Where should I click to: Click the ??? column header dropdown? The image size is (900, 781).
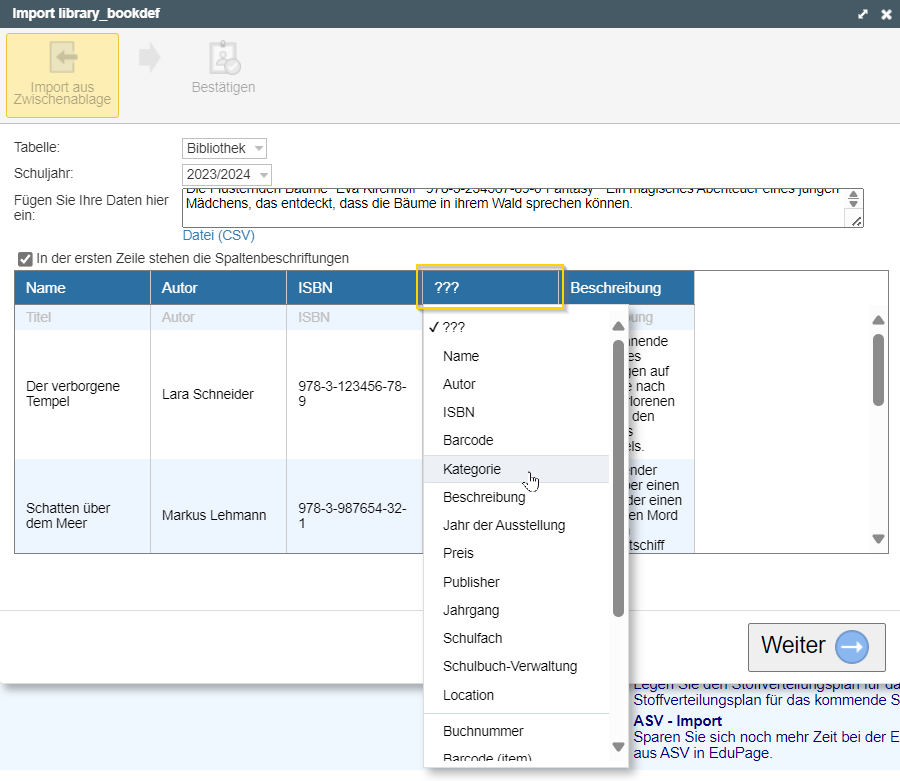point(490,287)
